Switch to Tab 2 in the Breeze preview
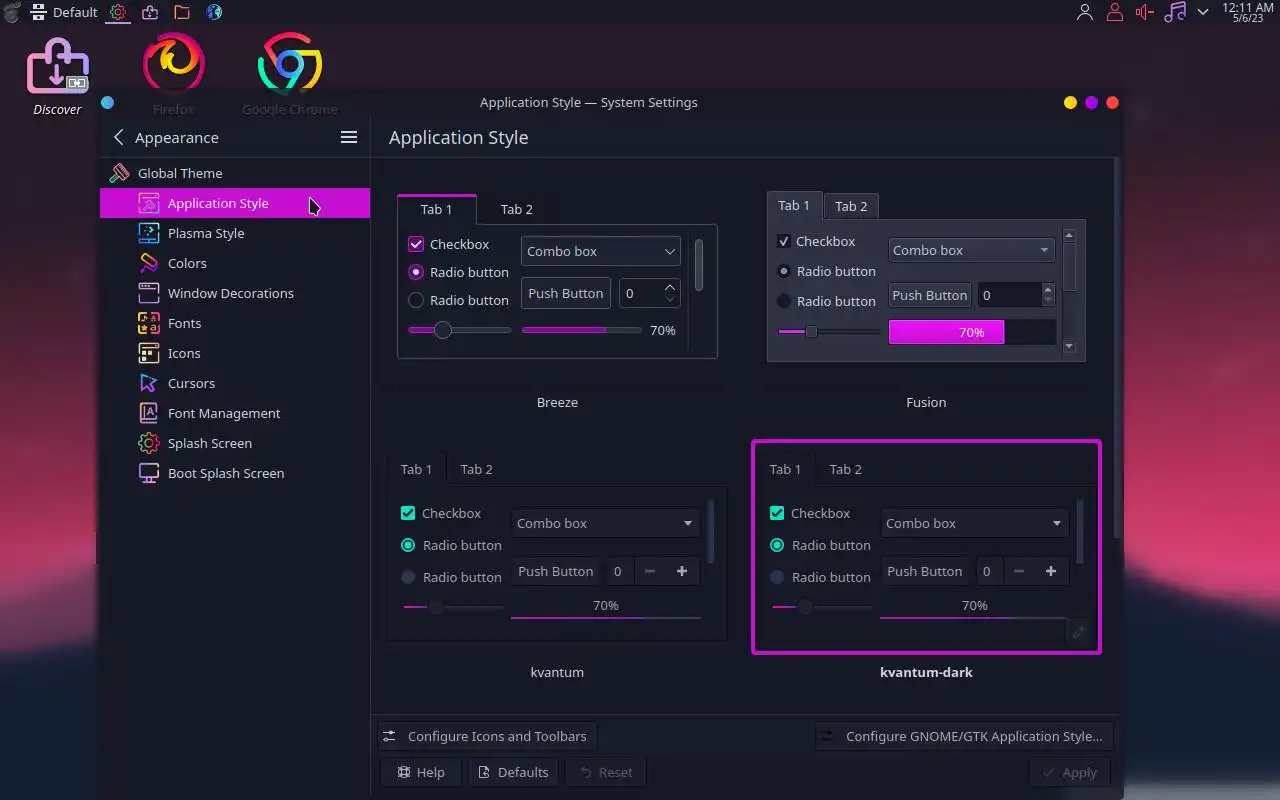This screenshot has width=1280, height=800. (517, 209)
